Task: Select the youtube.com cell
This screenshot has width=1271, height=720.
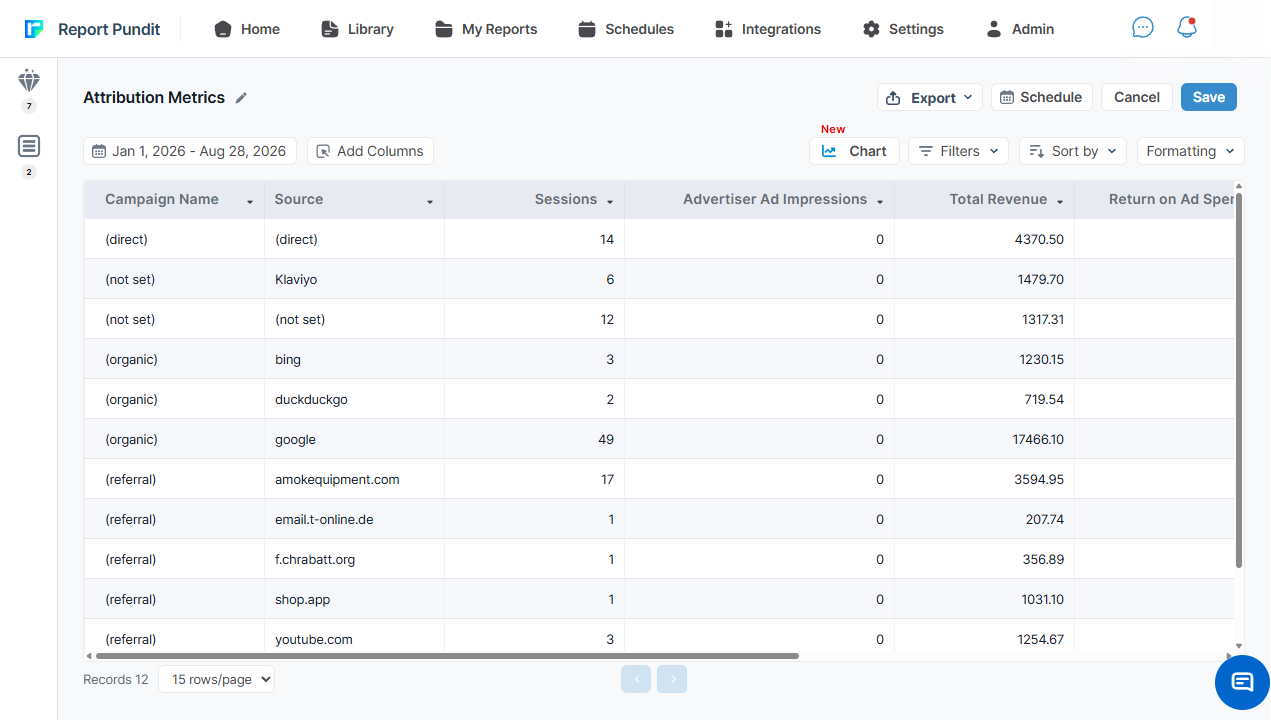Action: (x=355, y=637)
